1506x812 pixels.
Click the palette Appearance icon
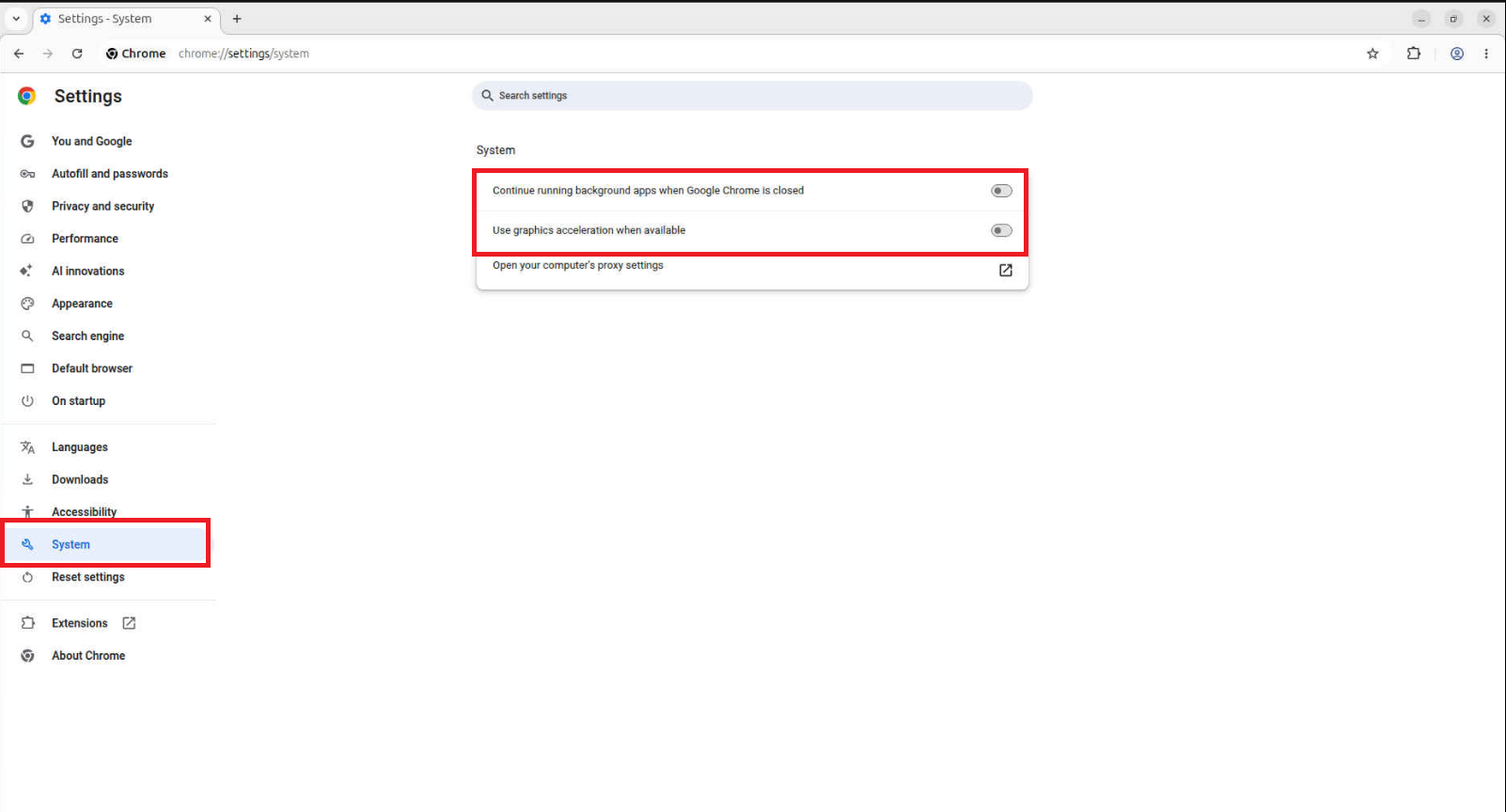[27, 304]
